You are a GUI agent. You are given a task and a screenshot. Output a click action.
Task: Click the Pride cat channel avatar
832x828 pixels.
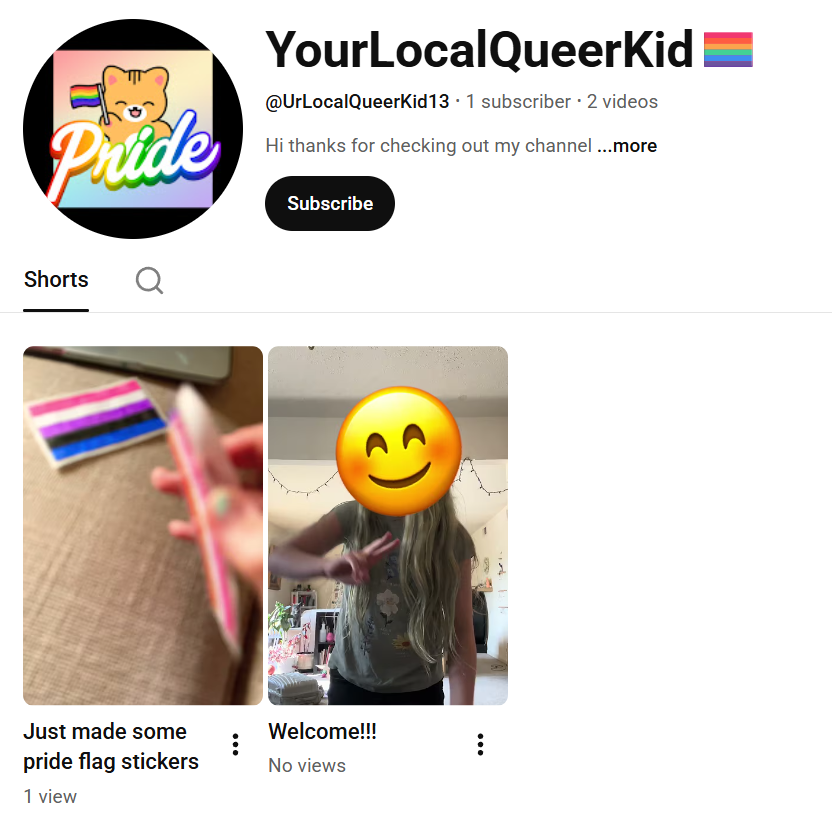pyautogui.click(x=133, y=129)
